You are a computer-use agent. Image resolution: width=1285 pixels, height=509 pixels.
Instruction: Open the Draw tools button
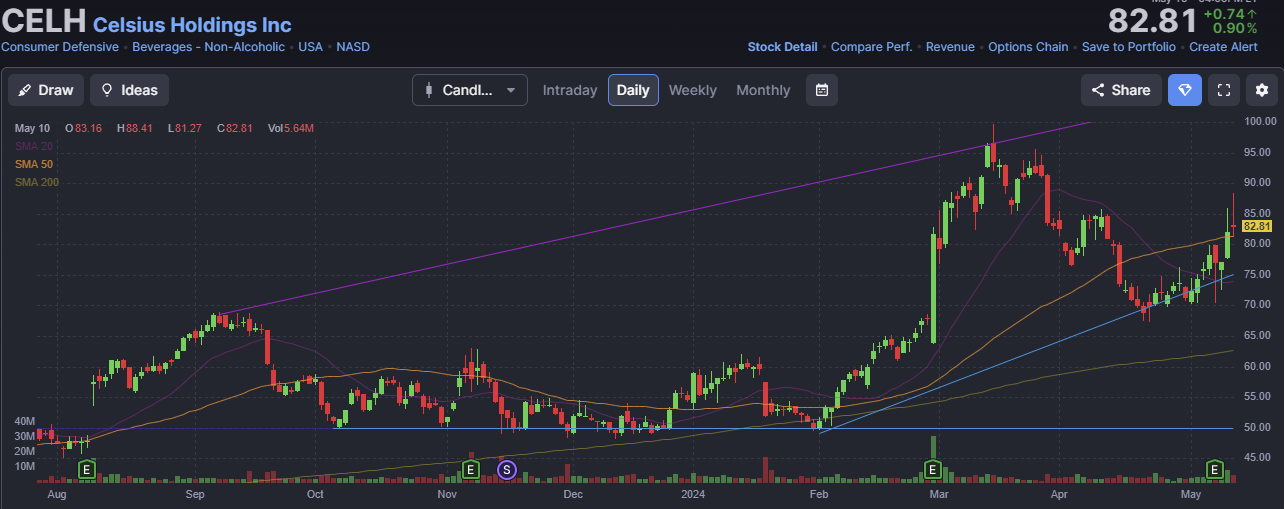point(46,90)
